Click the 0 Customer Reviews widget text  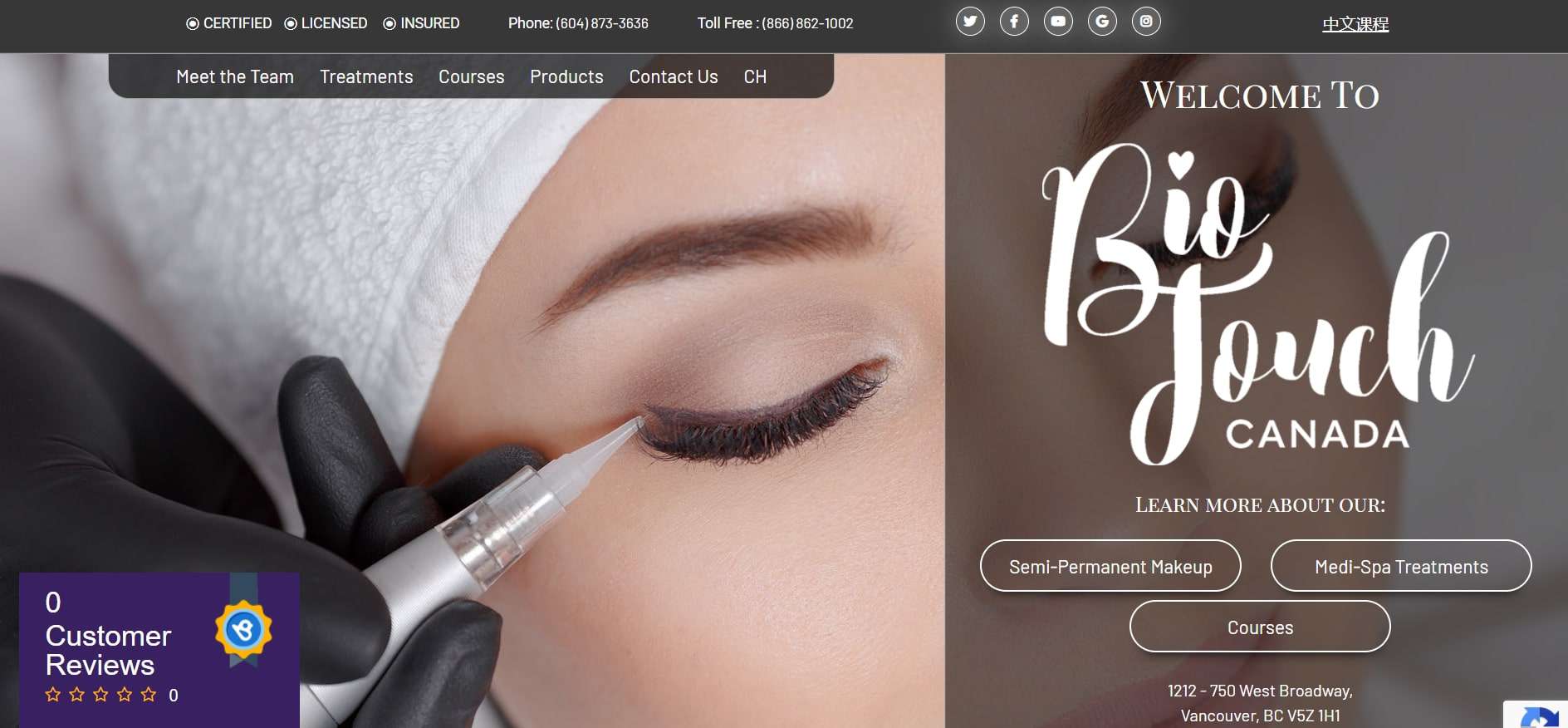pos(108,634)
